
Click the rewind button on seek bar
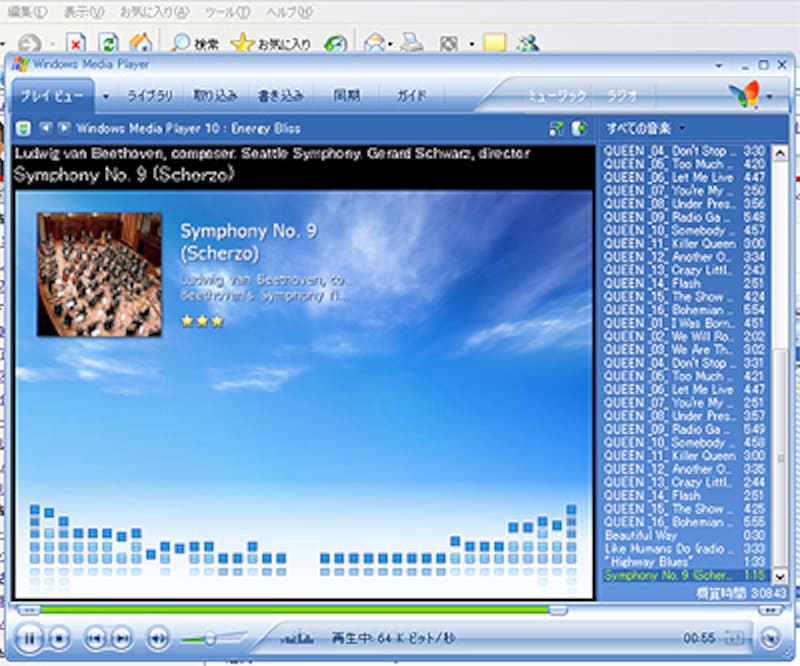point(29,610)
